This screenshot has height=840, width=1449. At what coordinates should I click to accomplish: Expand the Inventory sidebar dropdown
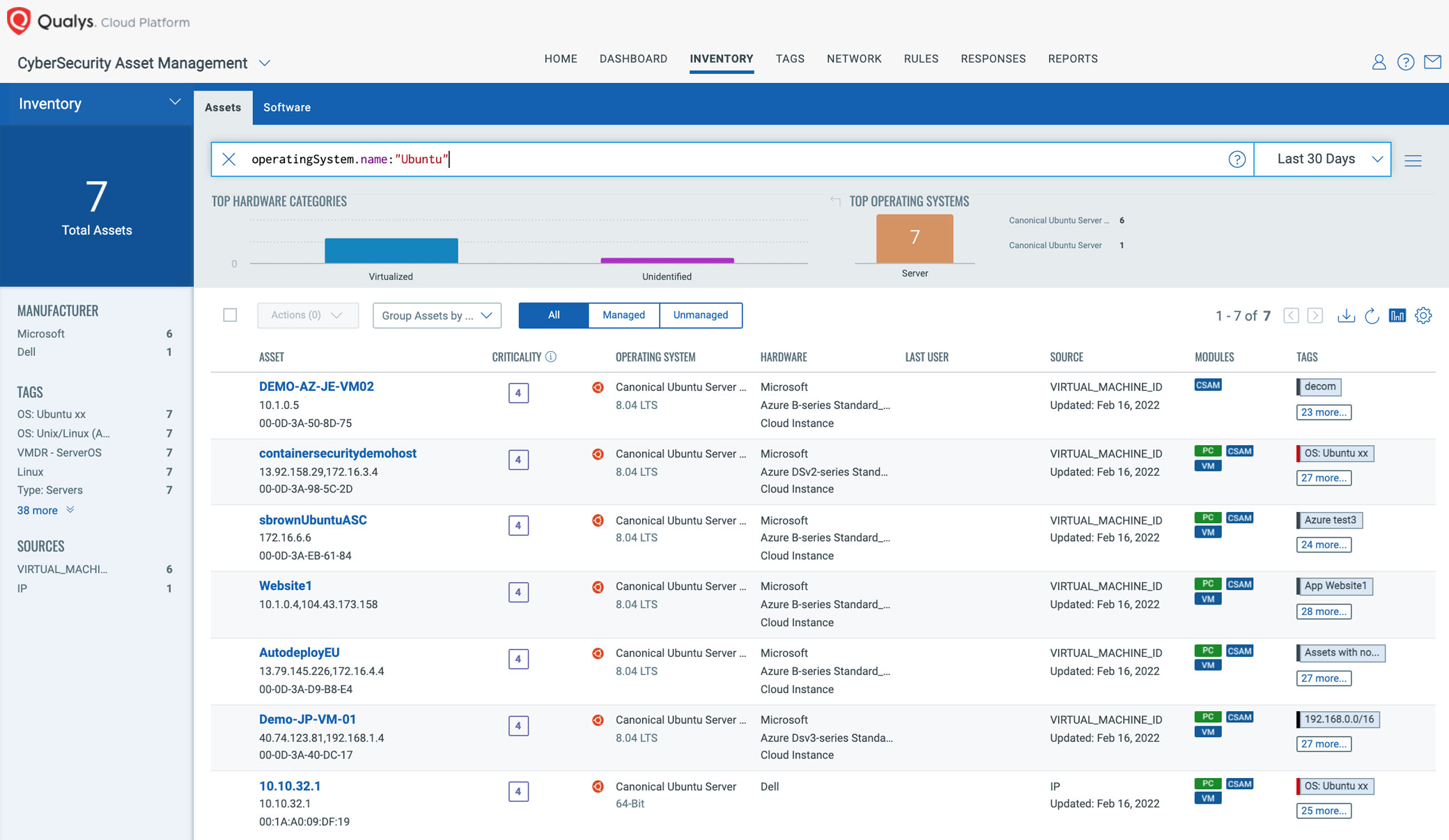tap(175, 102)
